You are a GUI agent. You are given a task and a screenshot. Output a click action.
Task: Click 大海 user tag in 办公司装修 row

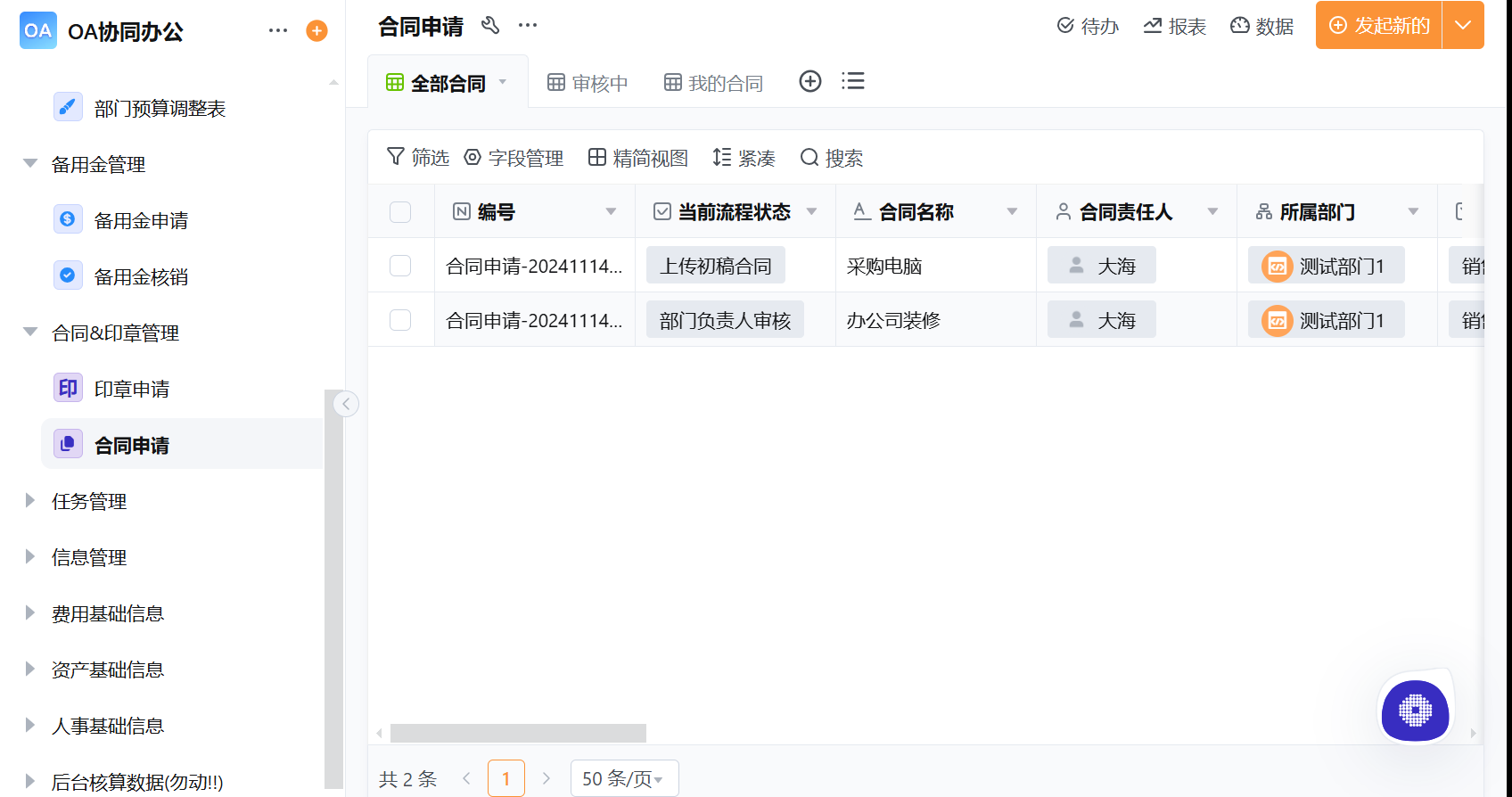(x=1101, y=320)
